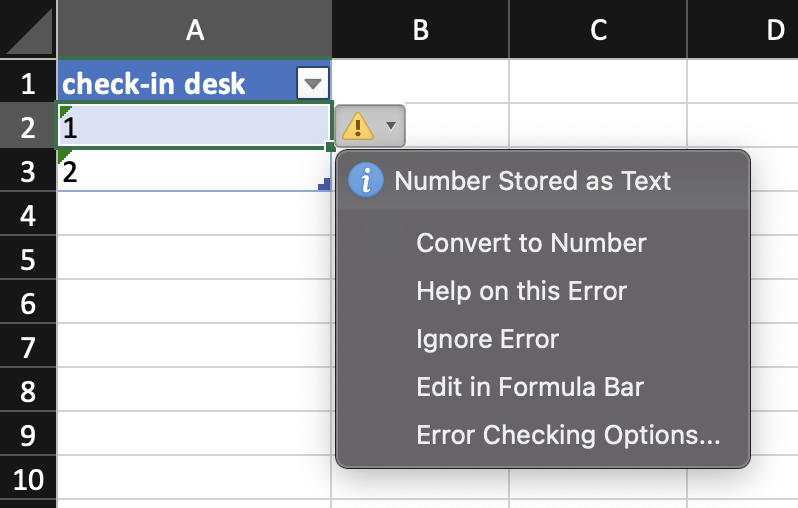Viewport: 798px width, 508px height.
Task: Click the yellow warning error icon
Action: [358, 126]
